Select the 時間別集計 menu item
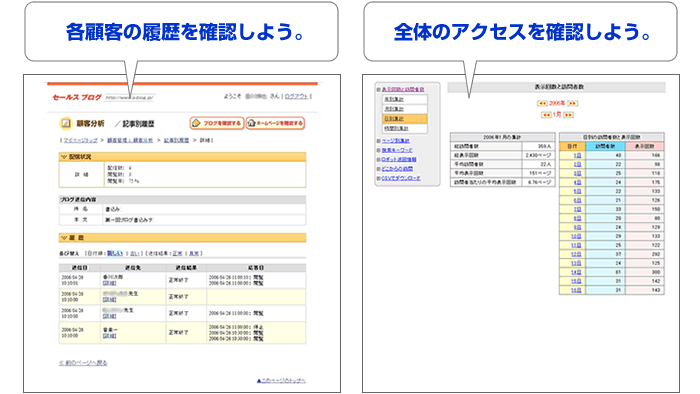700x394 pixels. (404, 129)
